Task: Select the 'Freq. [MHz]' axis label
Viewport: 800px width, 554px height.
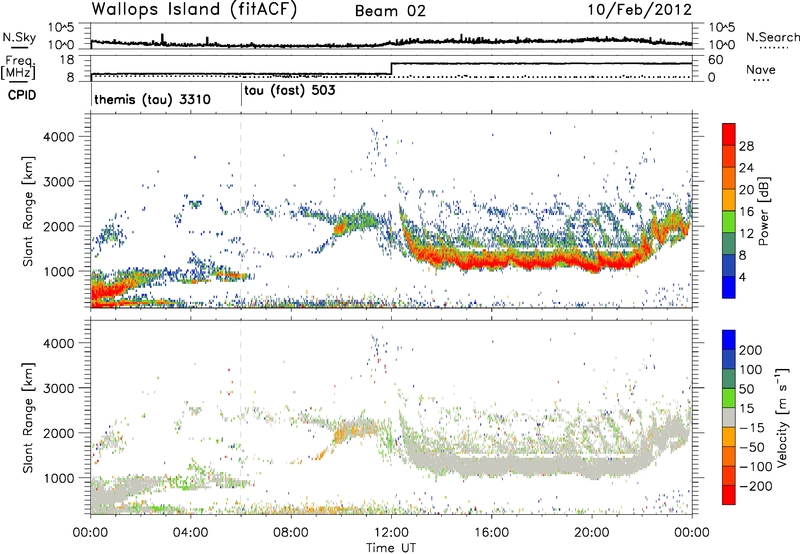Action: (18, 67)
